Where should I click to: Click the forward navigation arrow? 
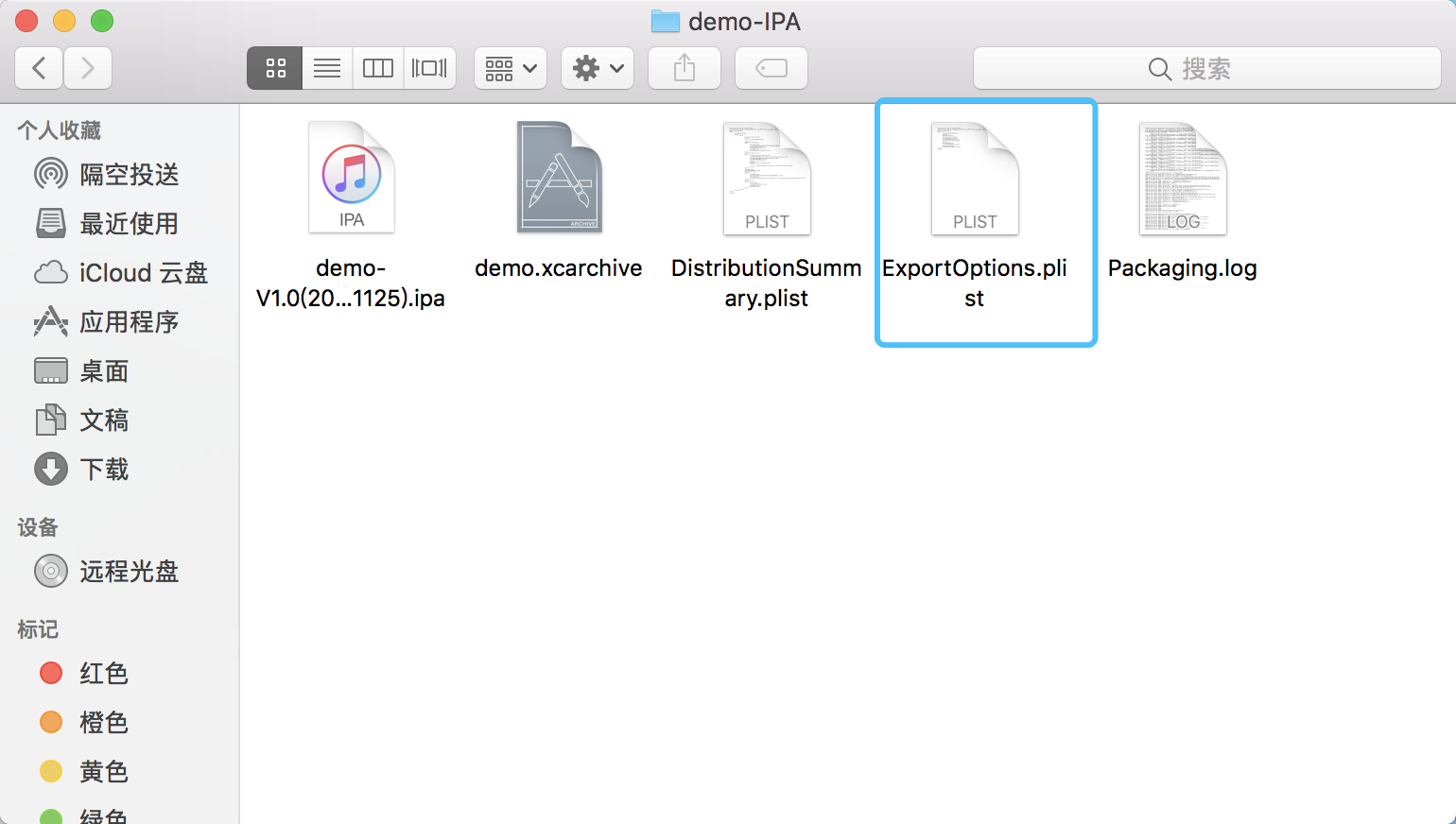[87, 67]
